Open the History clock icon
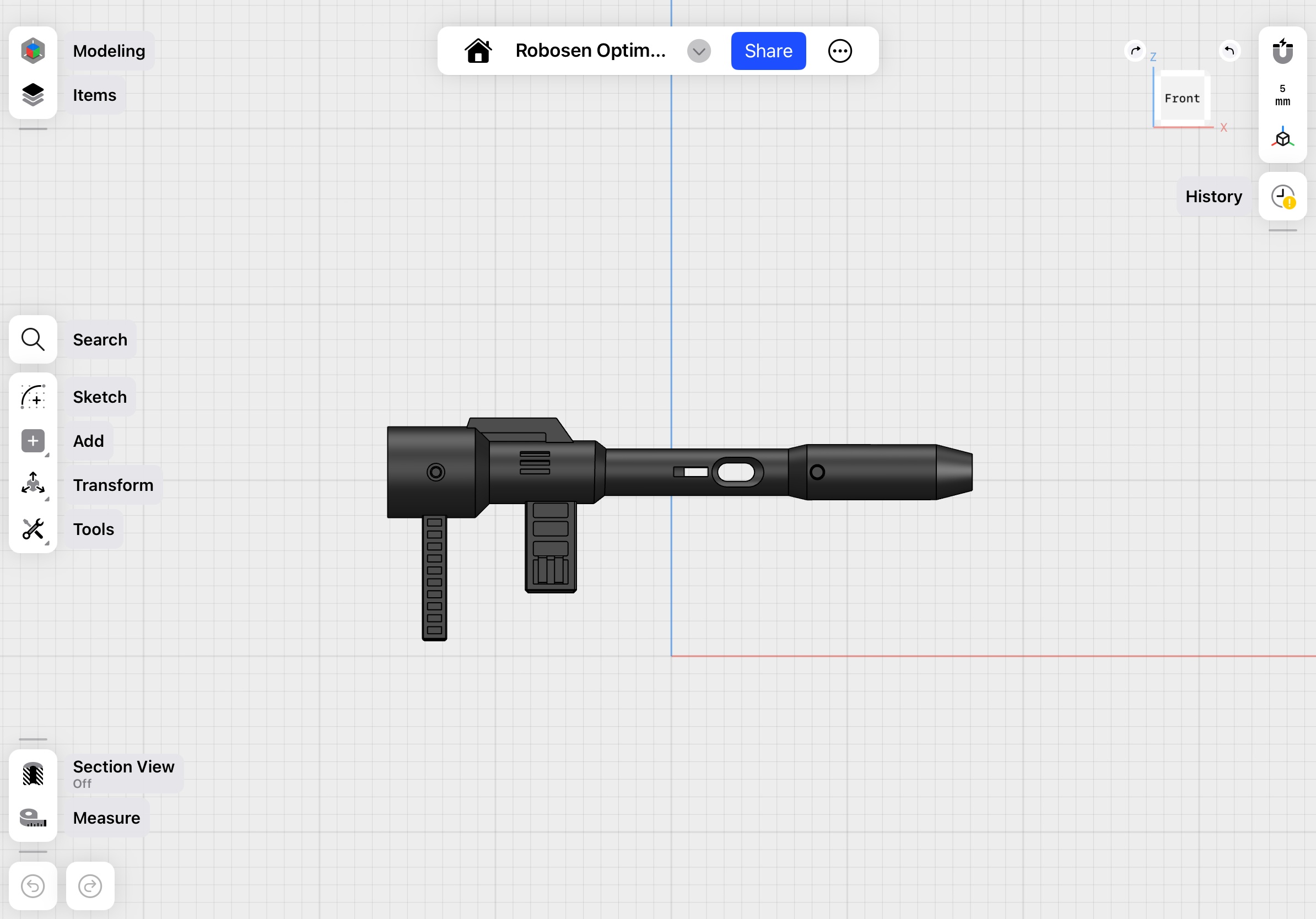Image resolution: width=1316 pixels, height=919 pixels. (x=1282, y=197)
